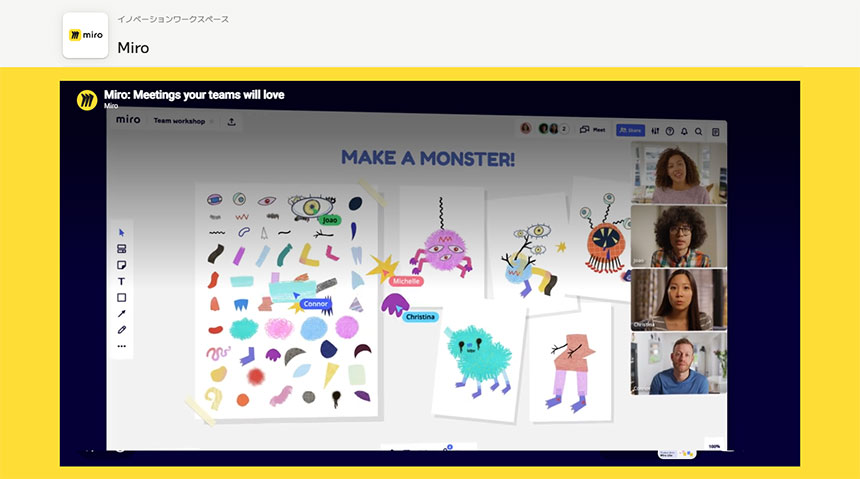Image resolution: width=860 pixels, height=479 pixels.
Task: Select the Pen drawing tool
Action: pyautogui.click(x=122, y=330)
